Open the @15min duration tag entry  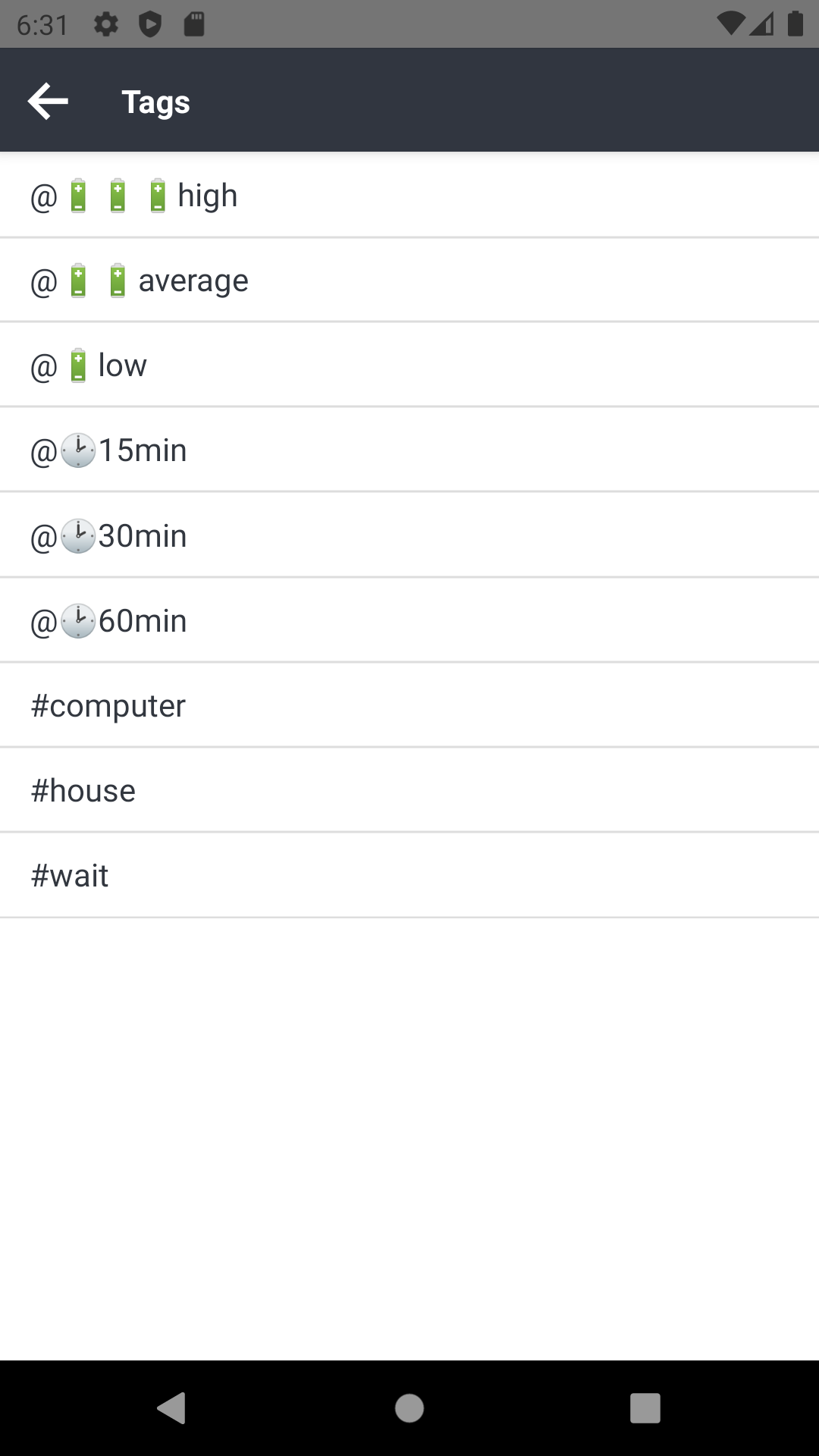[108, 449]
